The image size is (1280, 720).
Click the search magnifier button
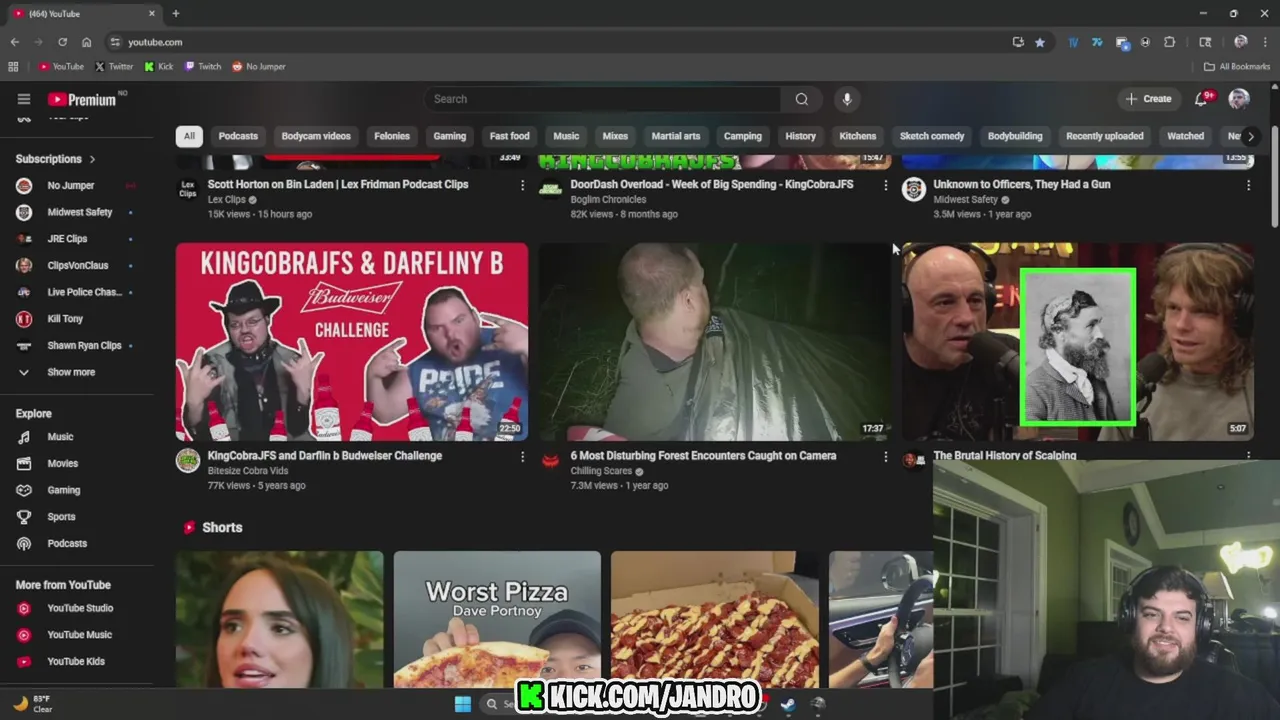tap(802, 99)
